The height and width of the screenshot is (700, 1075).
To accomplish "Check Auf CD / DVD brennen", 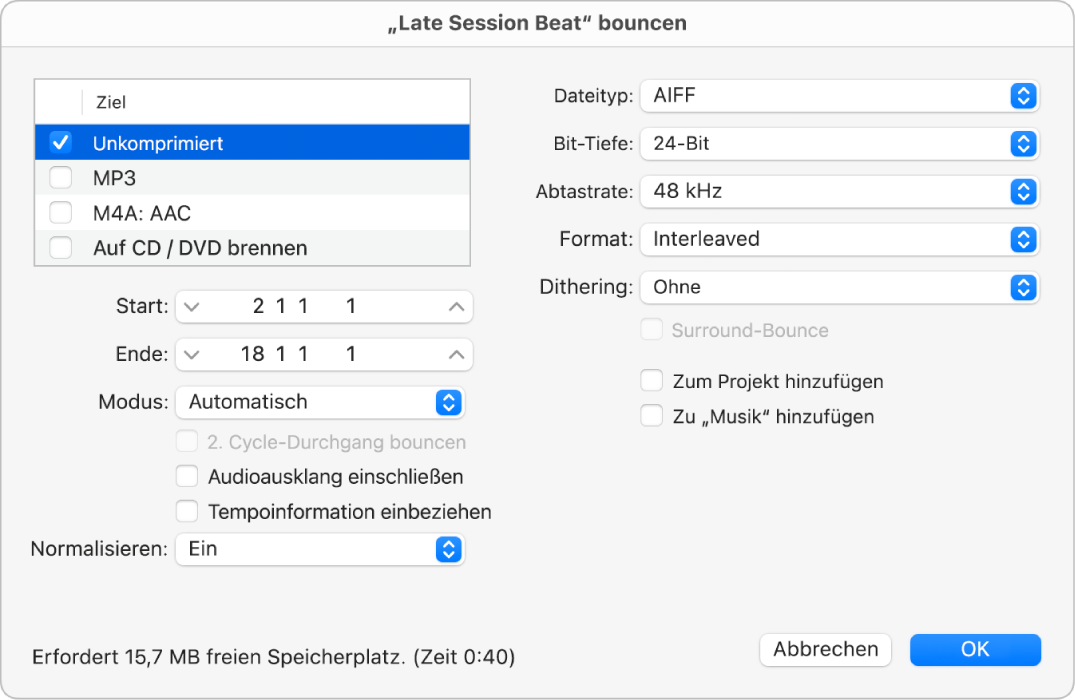I will pyautogui.click(x=60, y=247).
